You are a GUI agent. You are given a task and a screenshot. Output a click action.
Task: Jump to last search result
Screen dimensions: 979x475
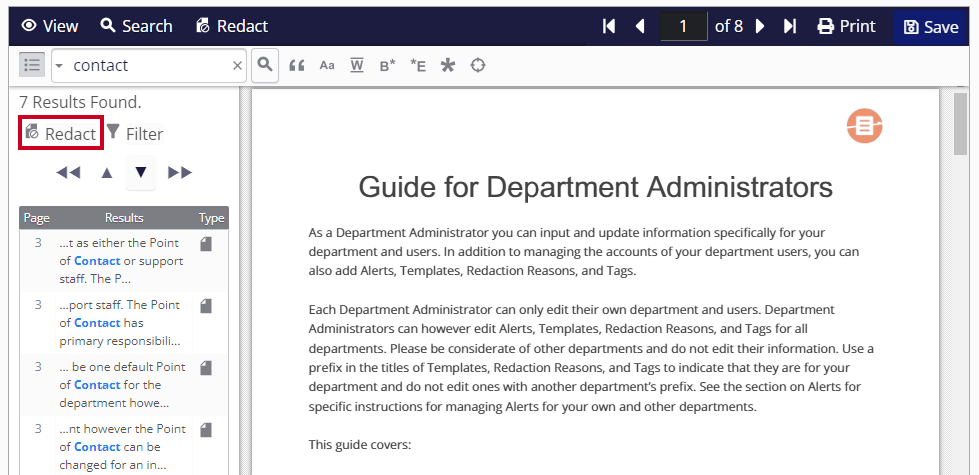tap(180, 173)
